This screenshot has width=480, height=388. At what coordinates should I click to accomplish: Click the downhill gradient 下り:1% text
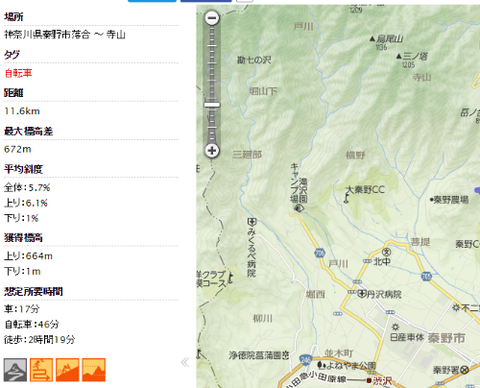click(x=21, y=218)
